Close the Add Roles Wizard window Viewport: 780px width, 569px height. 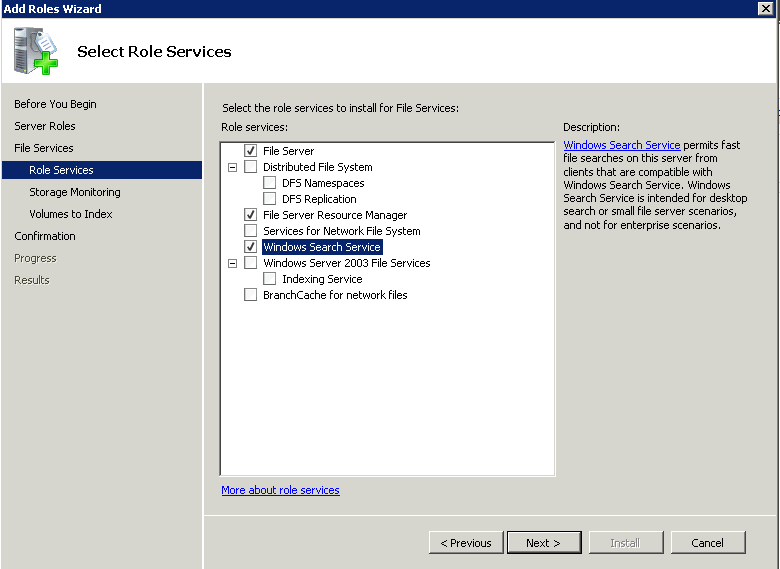pyautogui.click(x=766, y=8)
